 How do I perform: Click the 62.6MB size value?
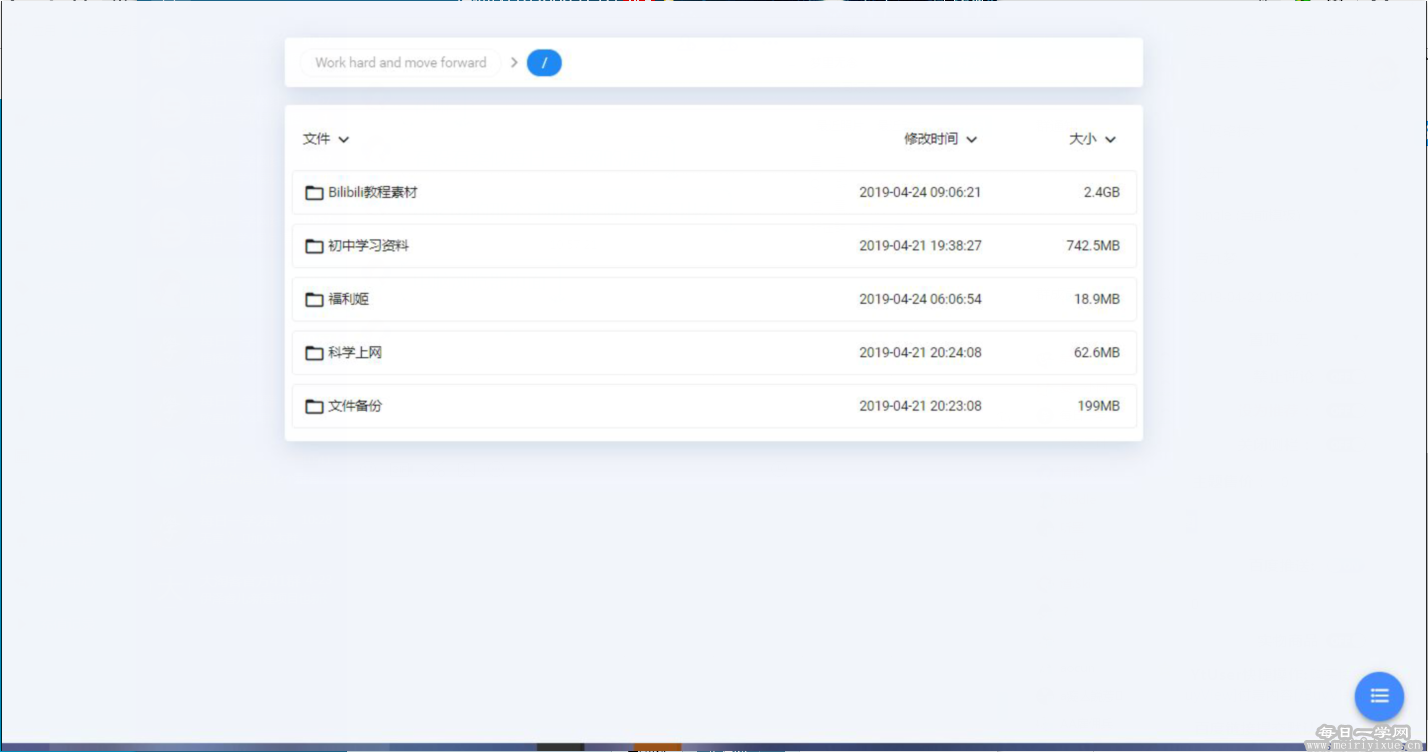tap(1097, 353)
